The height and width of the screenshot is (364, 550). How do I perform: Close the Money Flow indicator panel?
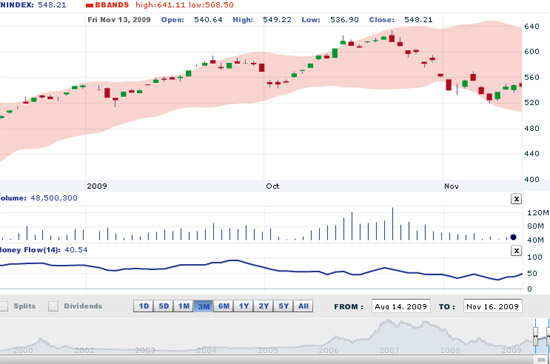point(516,250)
